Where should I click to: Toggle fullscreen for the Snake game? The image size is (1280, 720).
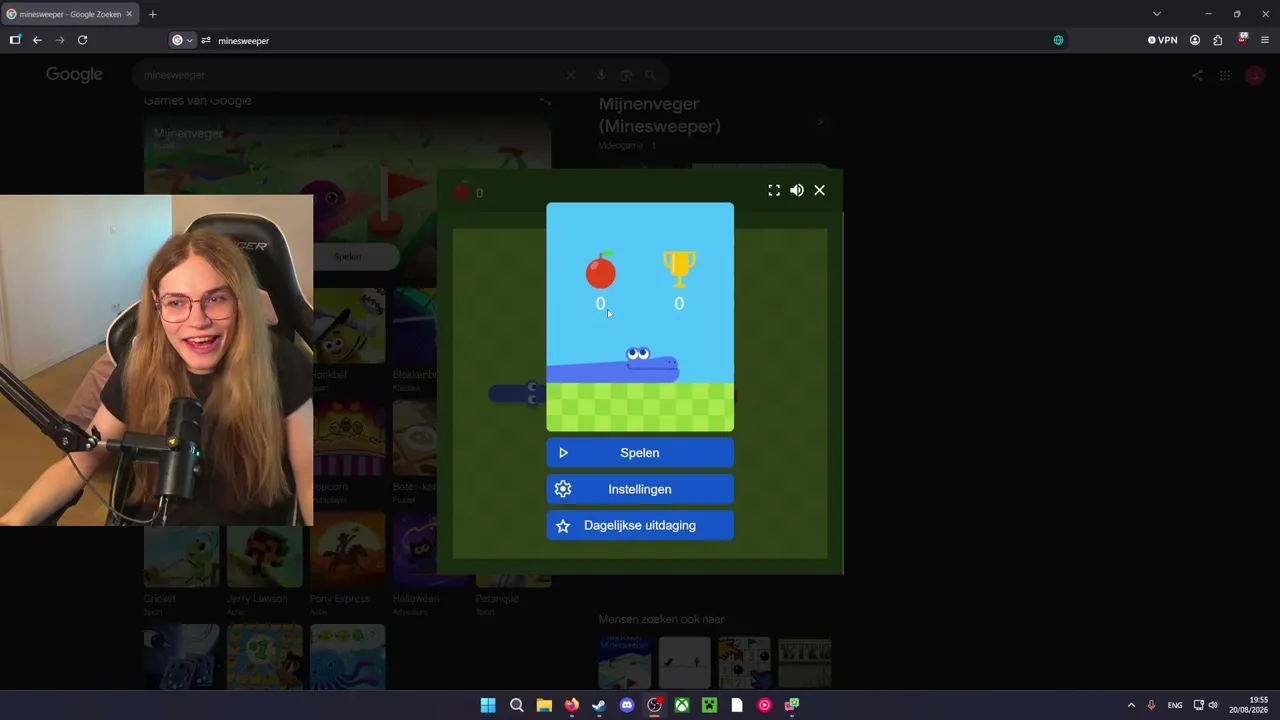coord(774,190)
